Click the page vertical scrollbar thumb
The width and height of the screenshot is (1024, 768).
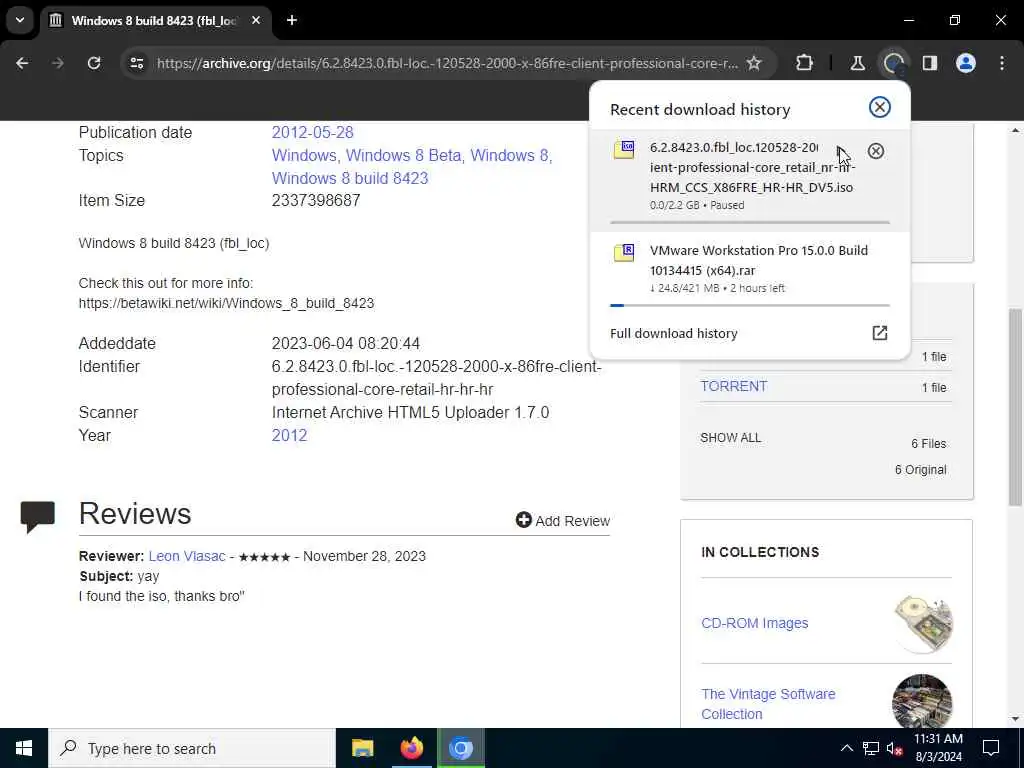pos(1015,406)
